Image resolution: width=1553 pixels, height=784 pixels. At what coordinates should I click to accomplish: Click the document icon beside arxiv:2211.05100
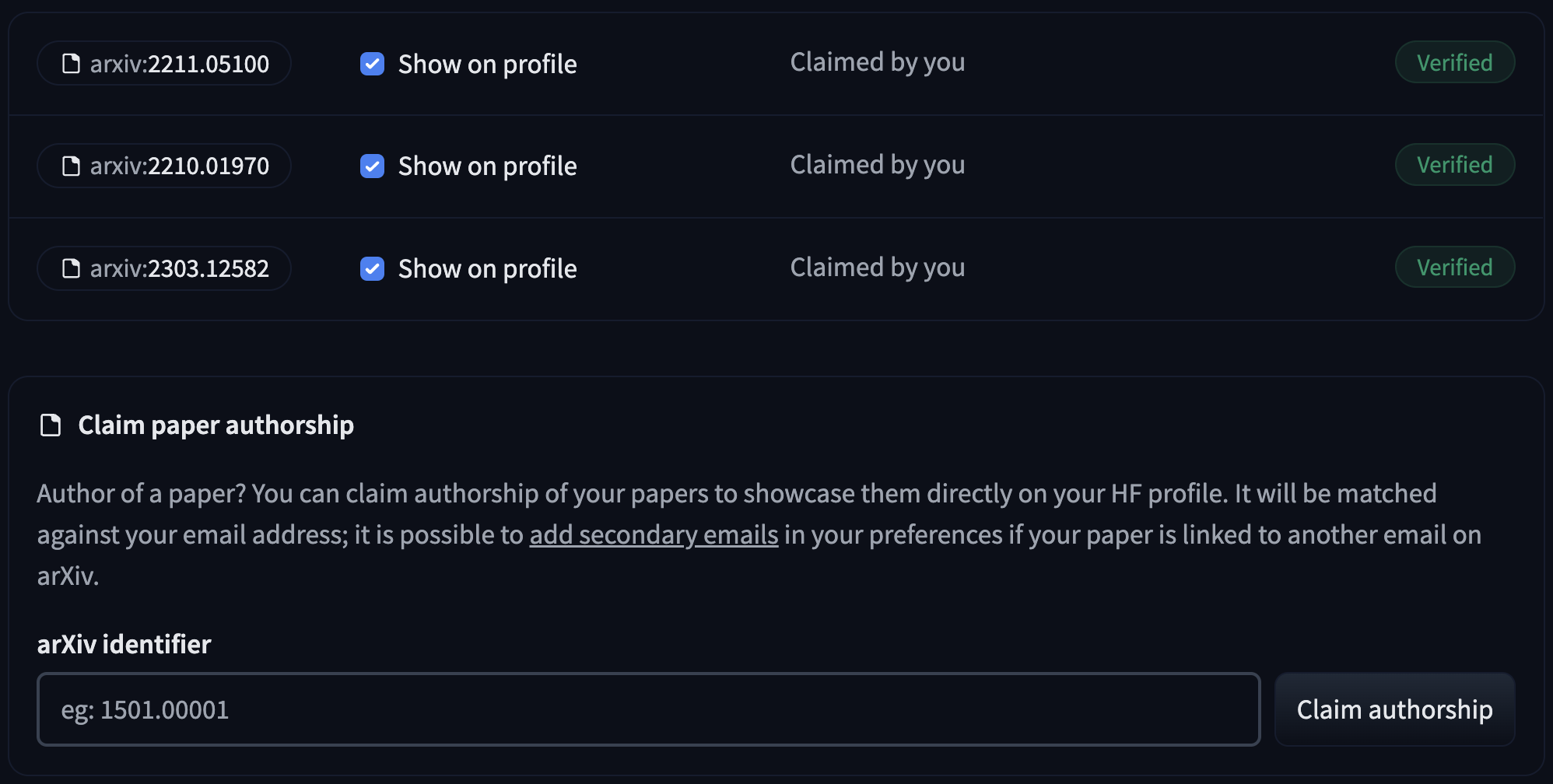tap(71, 64)
